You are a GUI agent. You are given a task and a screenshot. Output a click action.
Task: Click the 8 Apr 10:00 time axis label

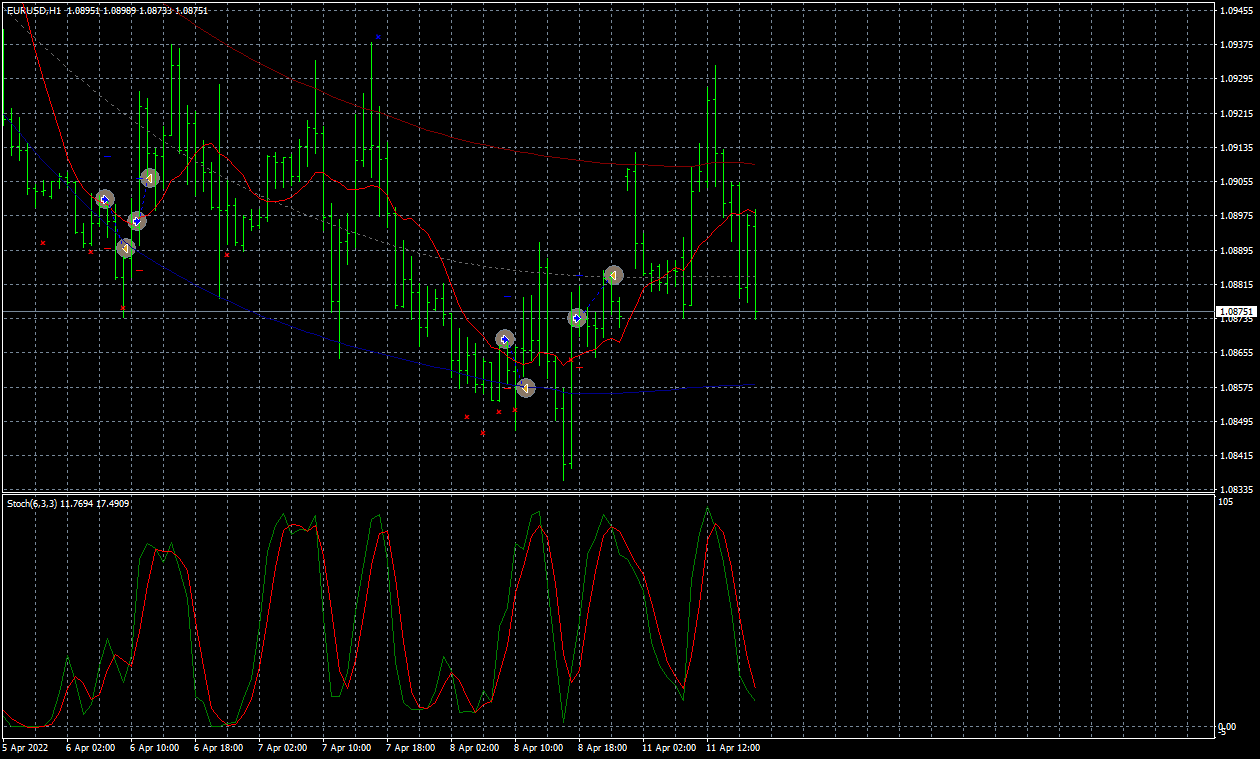[x=538, y=746]
